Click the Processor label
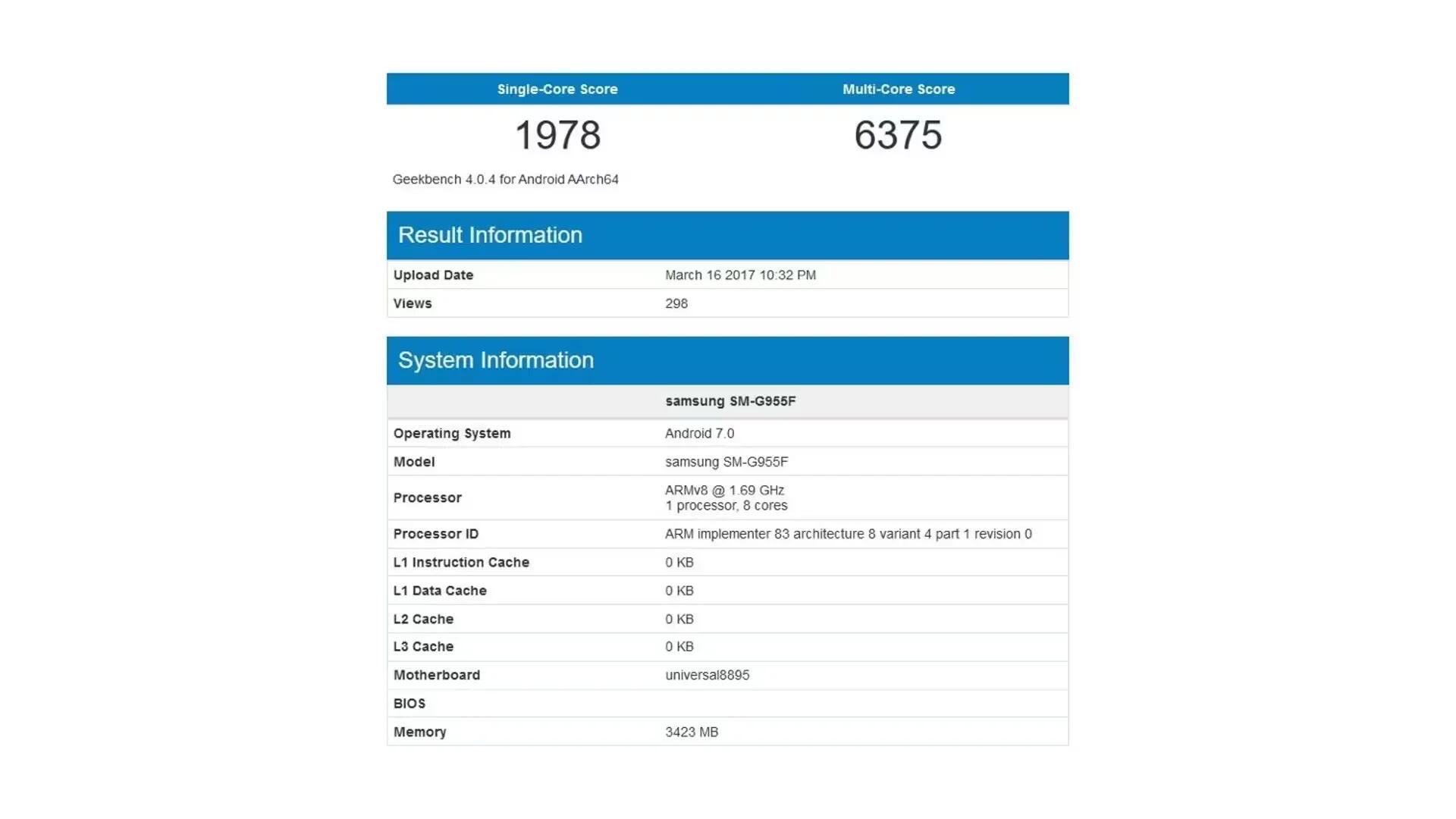 427,498
